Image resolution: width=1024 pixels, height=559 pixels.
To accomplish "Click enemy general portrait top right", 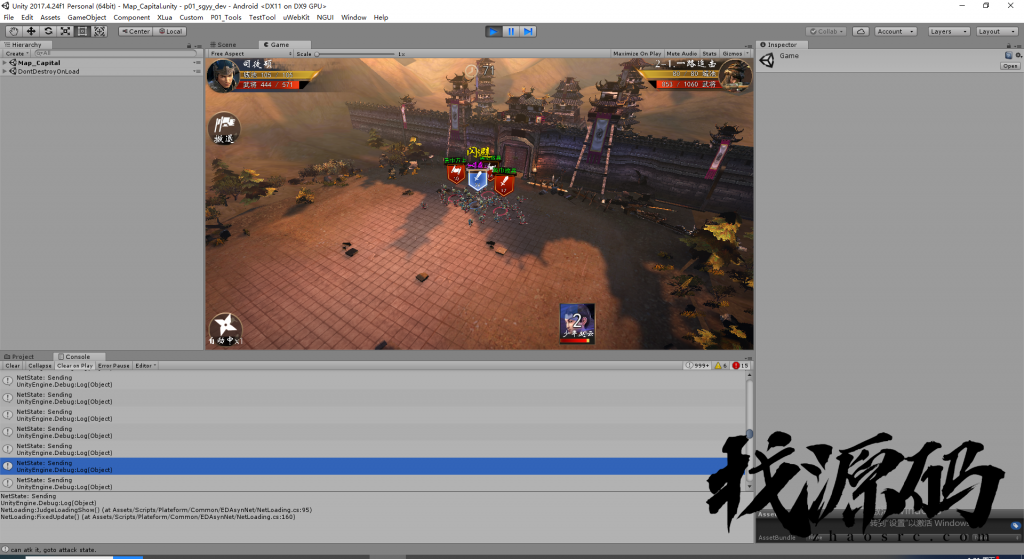I will [x=735, y=75].
